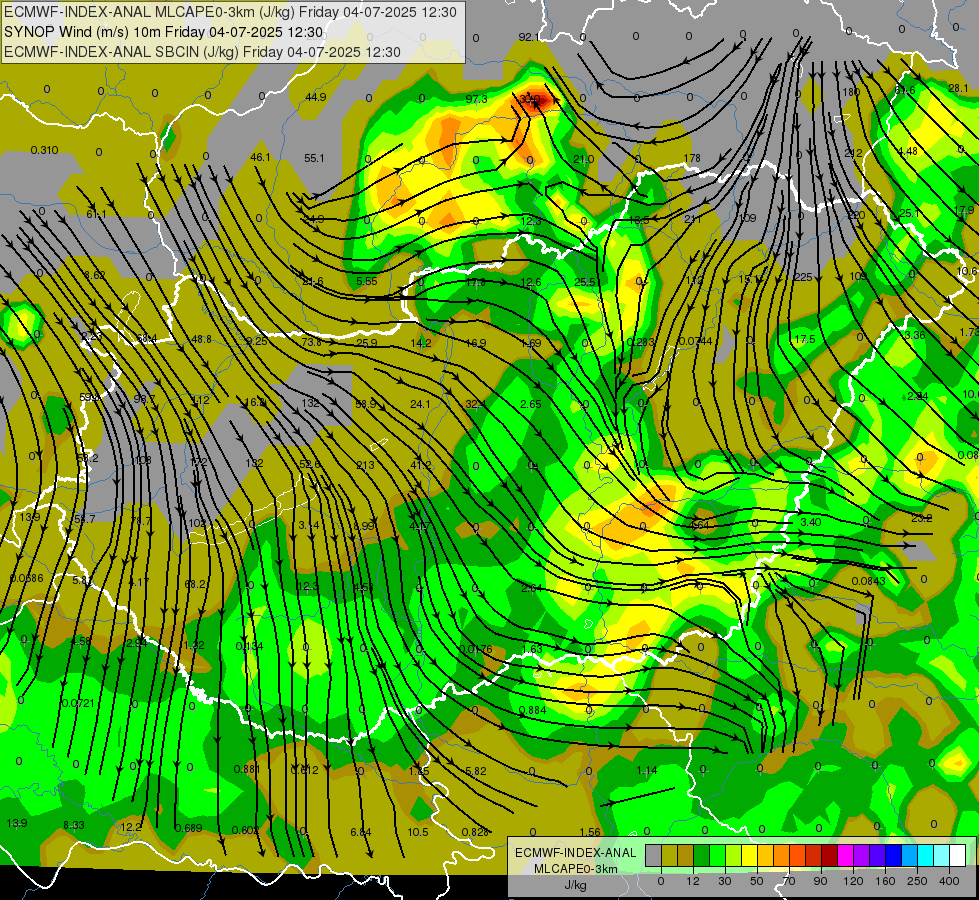Viewport: 979px width, 900px height.
Task: Click the 10.5 value near the bottom
Action: click(x=418, y=832)
